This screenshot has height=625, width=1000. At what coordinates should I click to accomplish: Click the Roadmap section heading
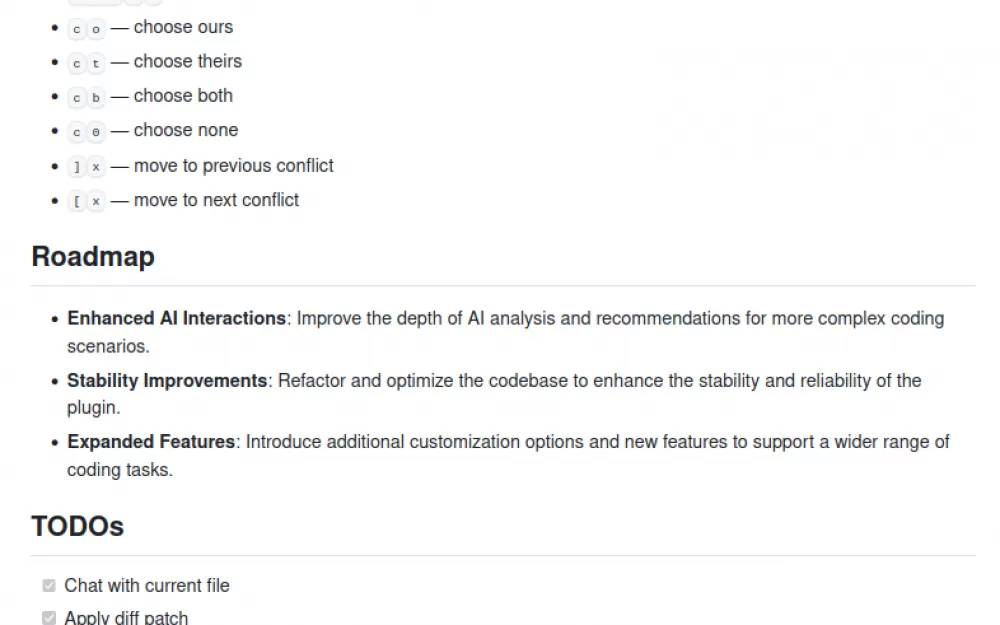pyautogui.click(x=93, y=256)
